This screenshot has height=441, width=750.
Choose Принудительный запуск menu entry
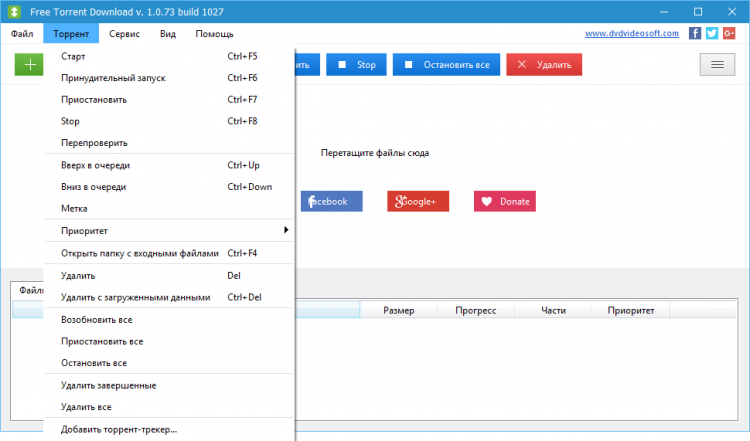pos(169,78)
